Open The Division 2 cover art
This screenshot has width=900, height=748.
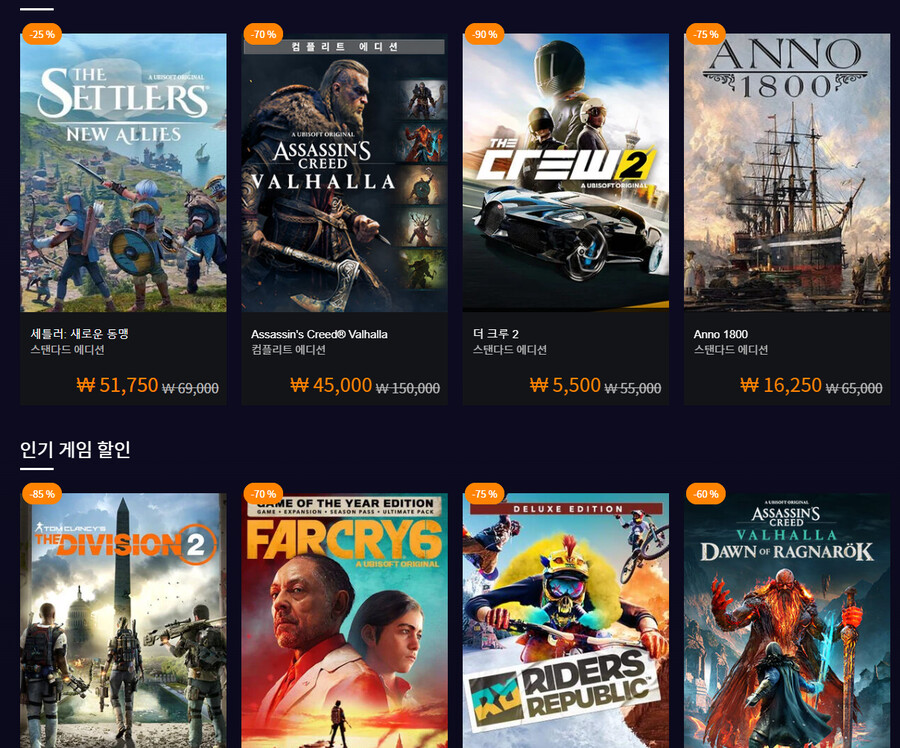[x=123, y=621]
